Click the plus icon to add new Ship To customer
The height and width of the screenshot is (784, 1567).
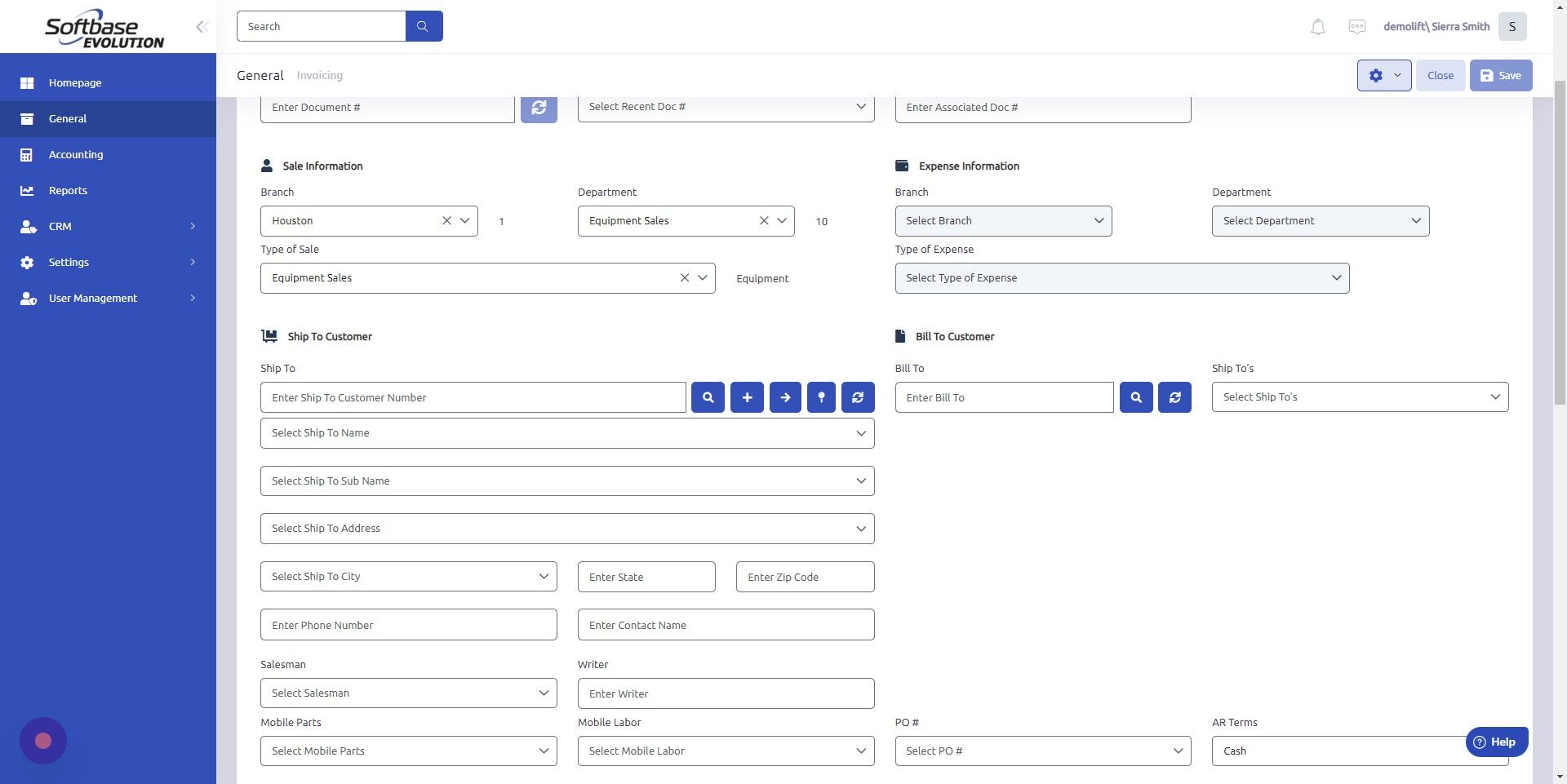[746, 397]
